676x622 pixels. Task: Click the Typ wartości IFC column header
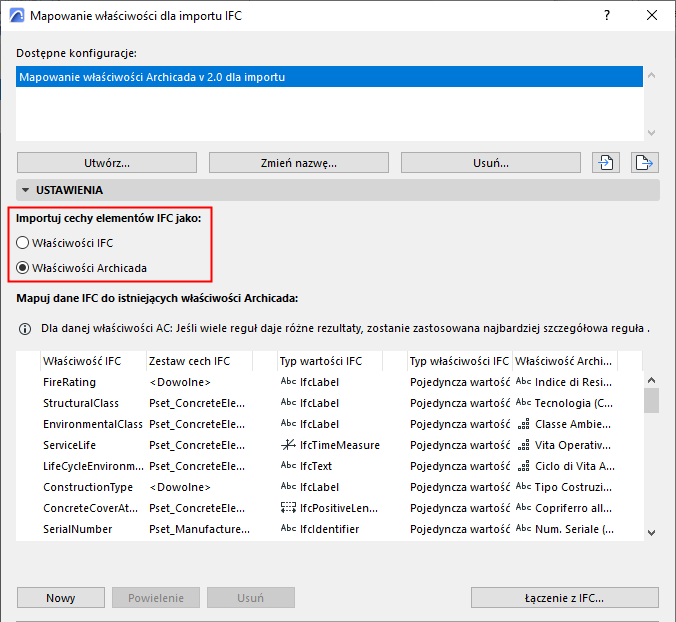(330, 361)
